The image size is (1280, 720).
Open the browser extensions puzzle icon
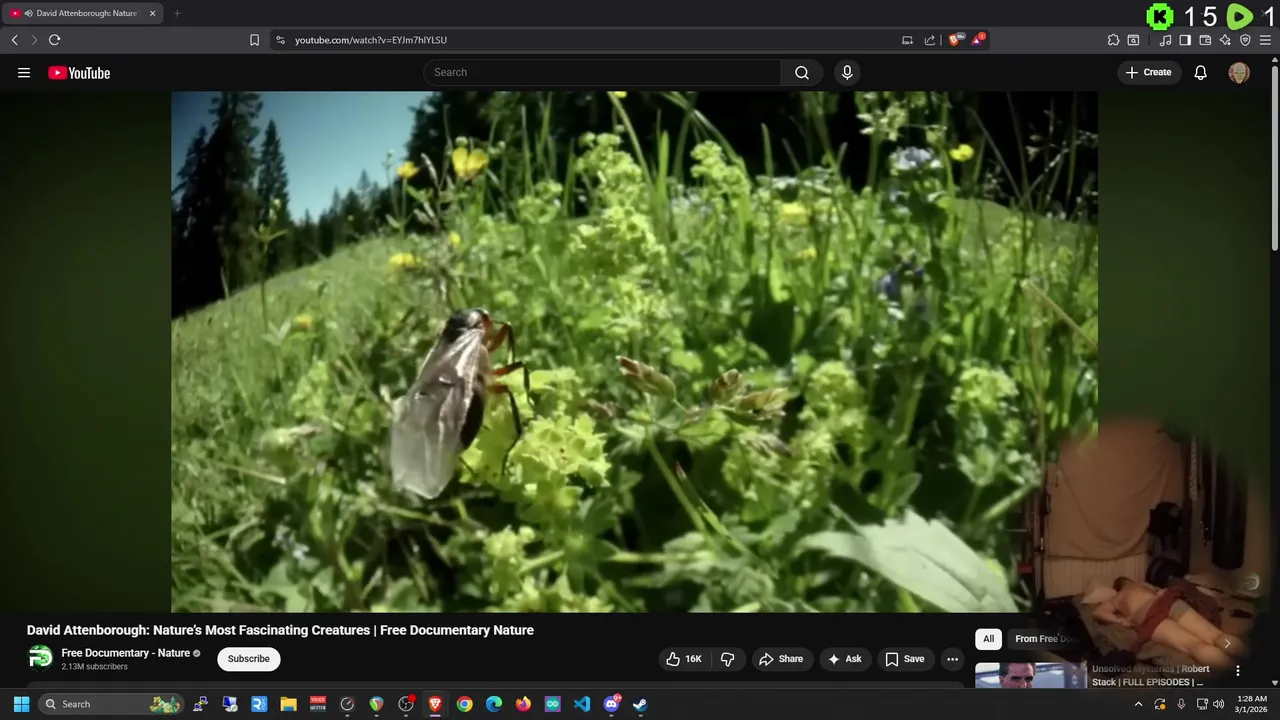click(x=1113, y=40)
